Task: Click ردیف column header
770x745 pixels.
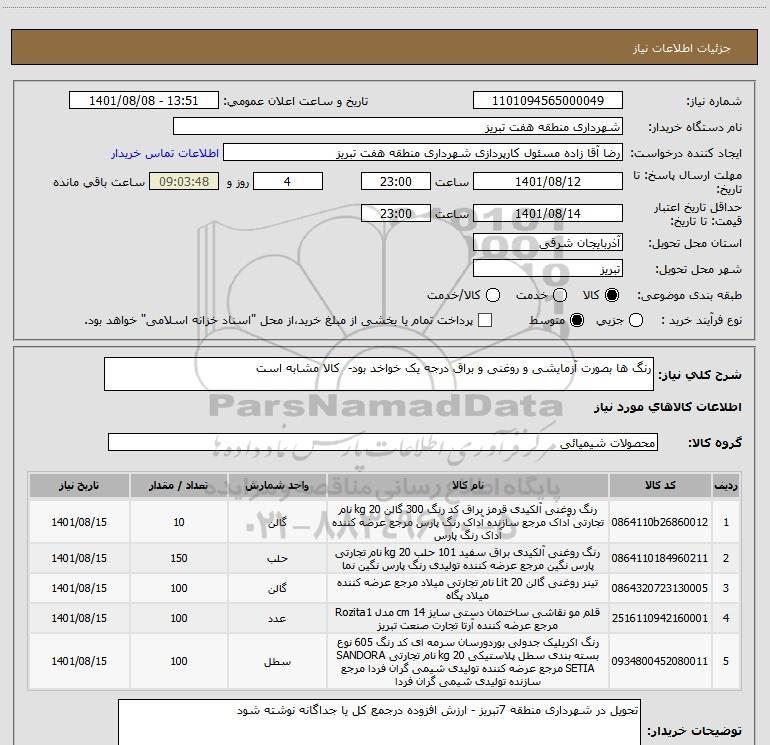Action: (726, 486)
